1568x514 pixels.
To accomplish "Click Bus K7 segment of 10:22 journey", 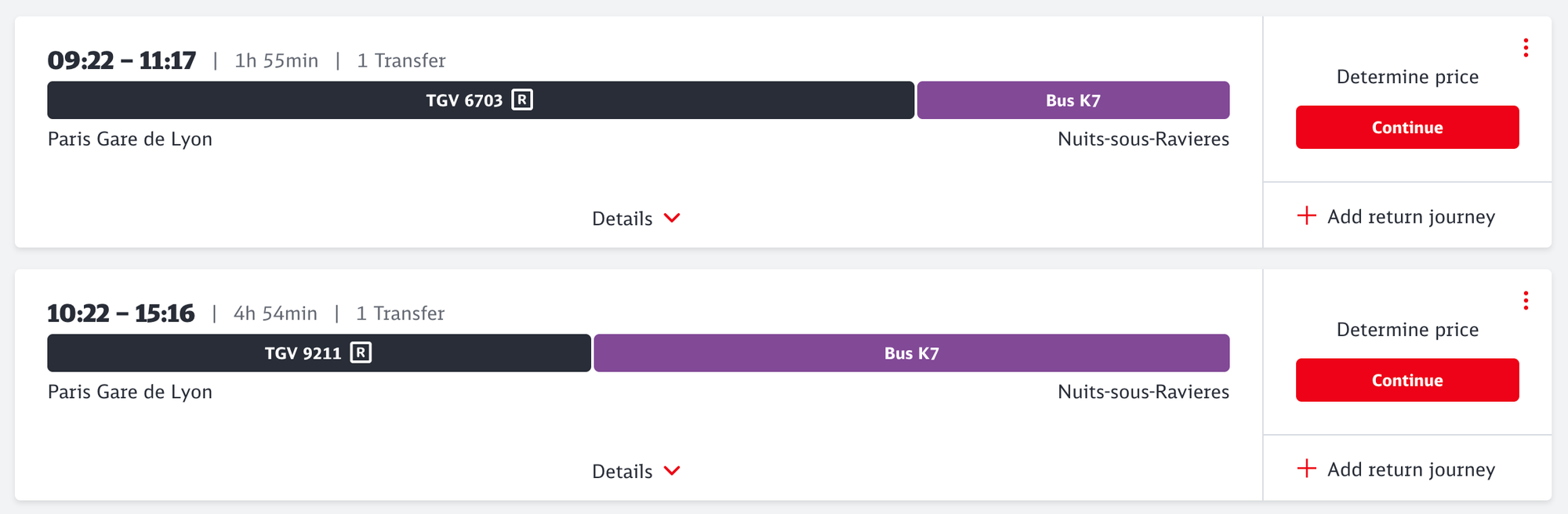I will (x=911, y=353).
